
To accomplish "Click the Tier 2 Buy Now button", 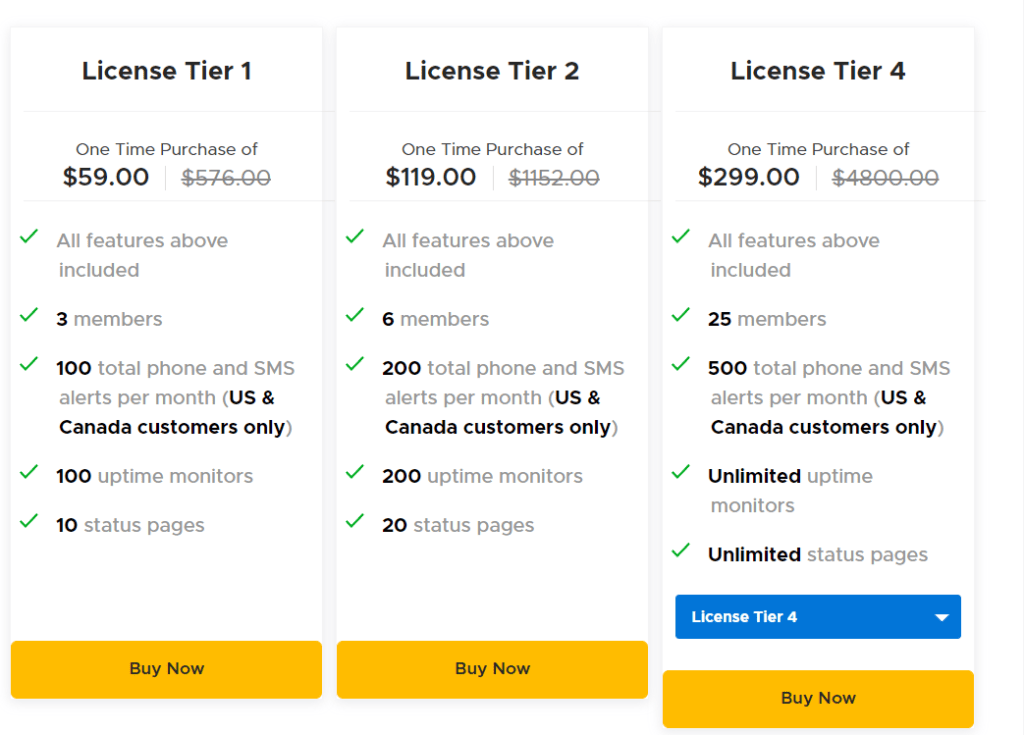I will click(x=492, y=669).
